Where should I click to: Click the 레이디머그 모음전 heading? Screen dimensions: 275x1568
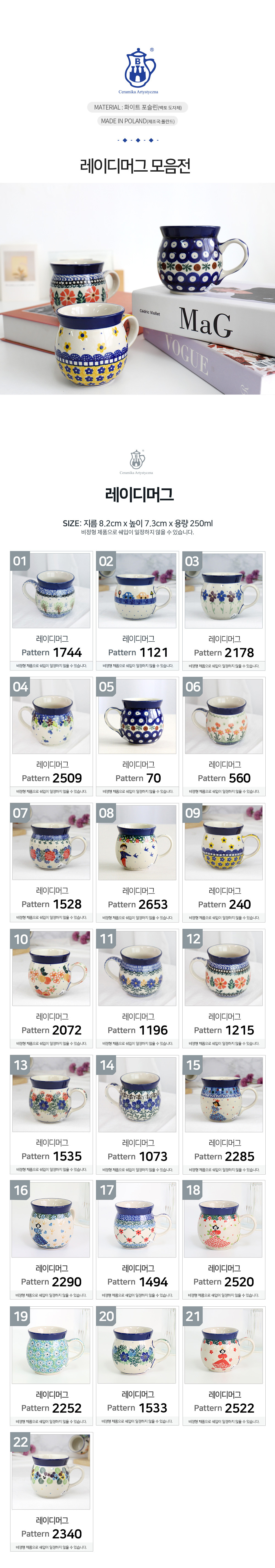click(136, 166)
